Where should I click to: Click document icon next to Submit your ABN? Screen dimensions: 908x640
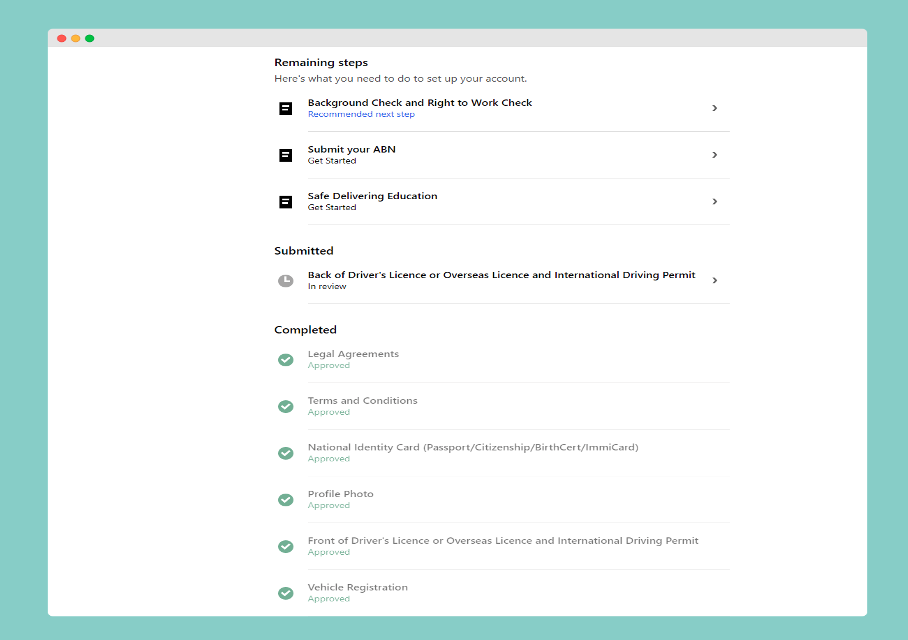coord(286,155)
